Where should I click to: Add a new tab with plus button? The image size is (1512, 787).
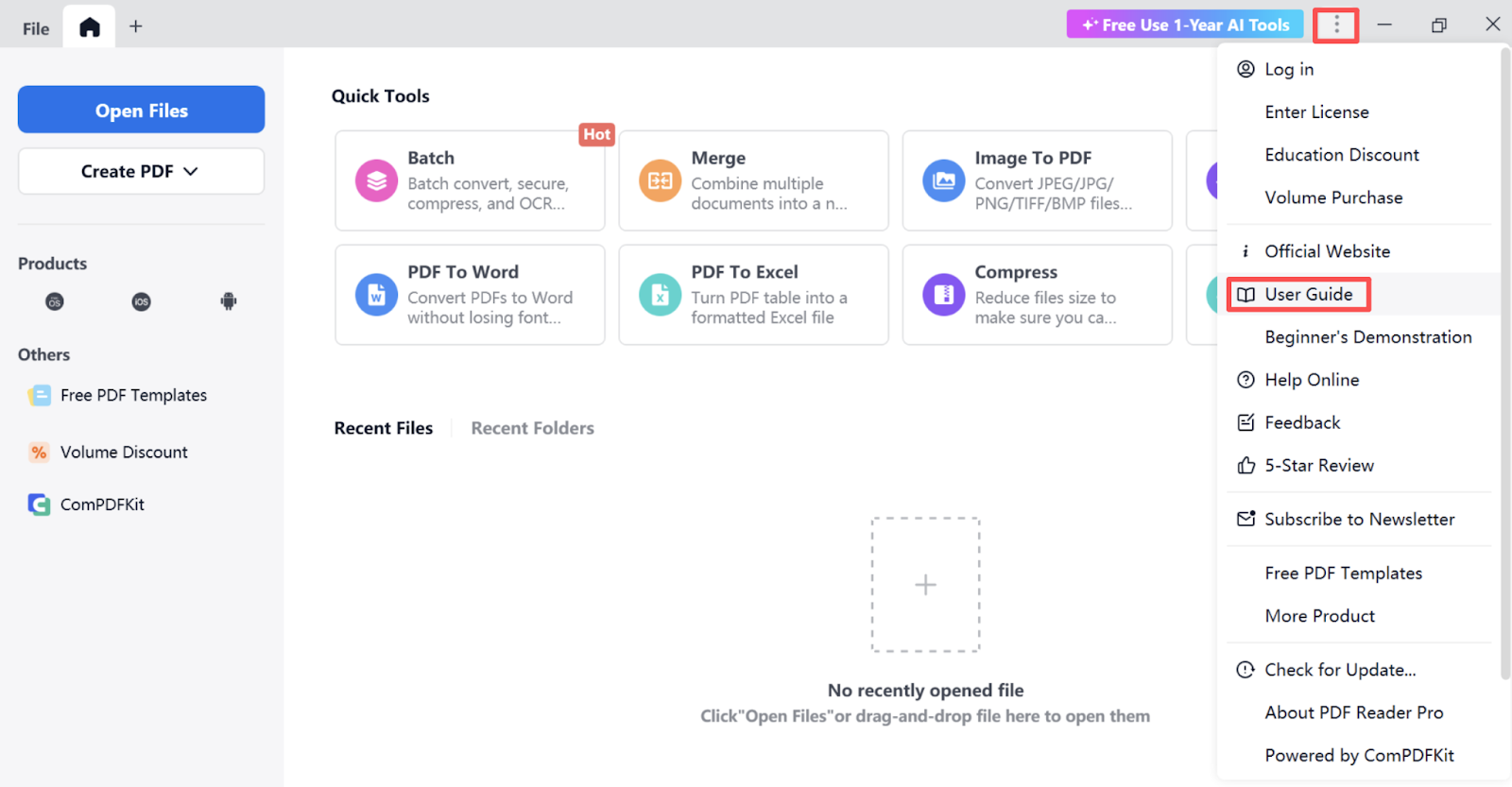(x=136, y=26)
